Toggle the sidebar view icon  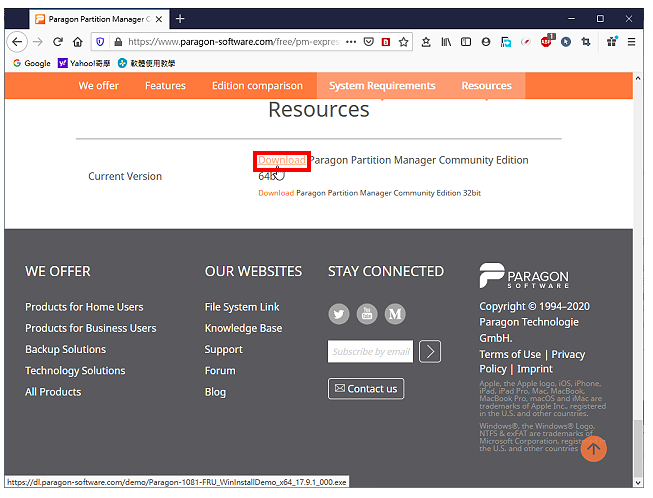466,42
